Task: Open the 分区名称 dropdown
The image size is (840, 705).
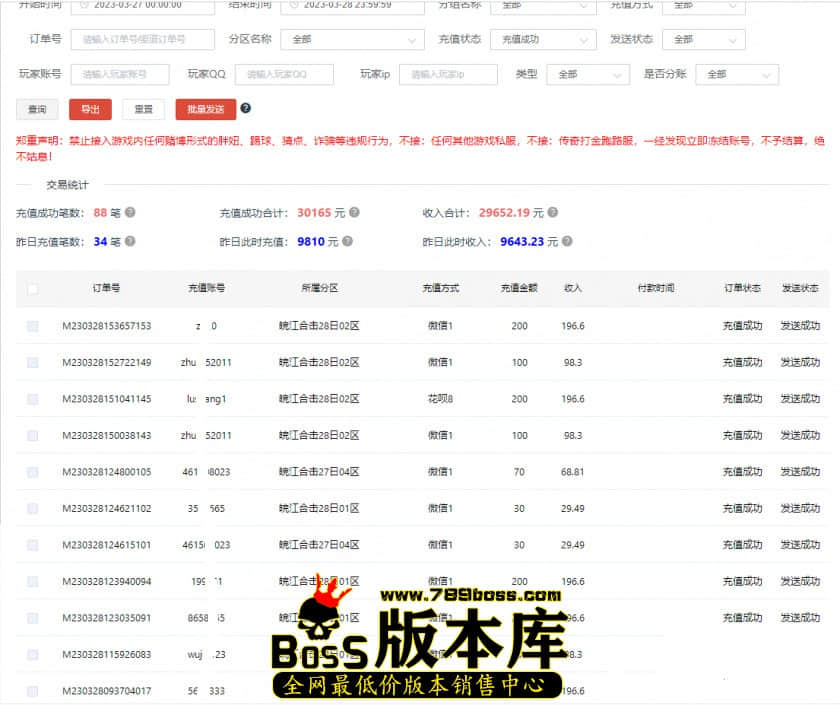Action: pos(352,40)
